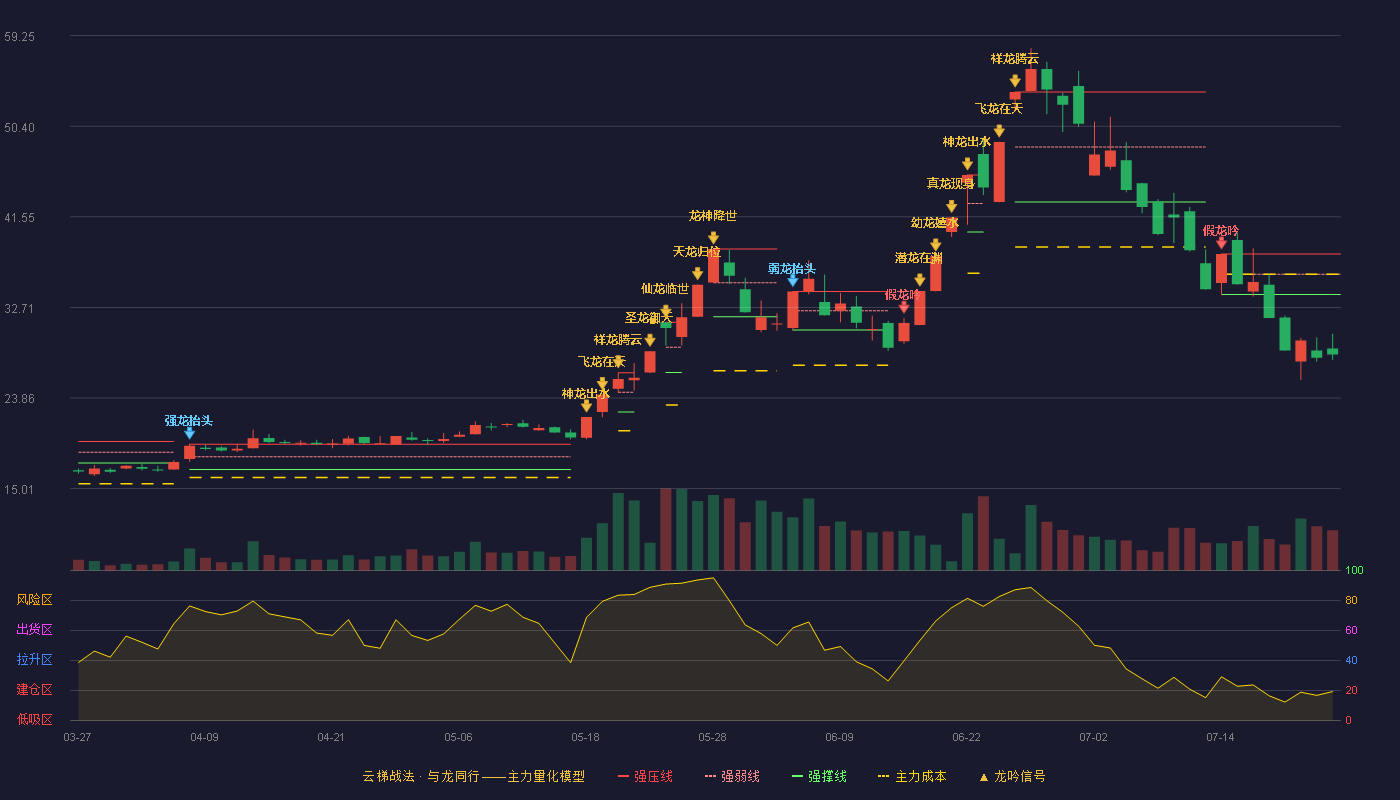Click the topmost 祥龙腾云 arrow near the price peak
Viewport: 1400px width, 800px height.
pos(1015,81)
